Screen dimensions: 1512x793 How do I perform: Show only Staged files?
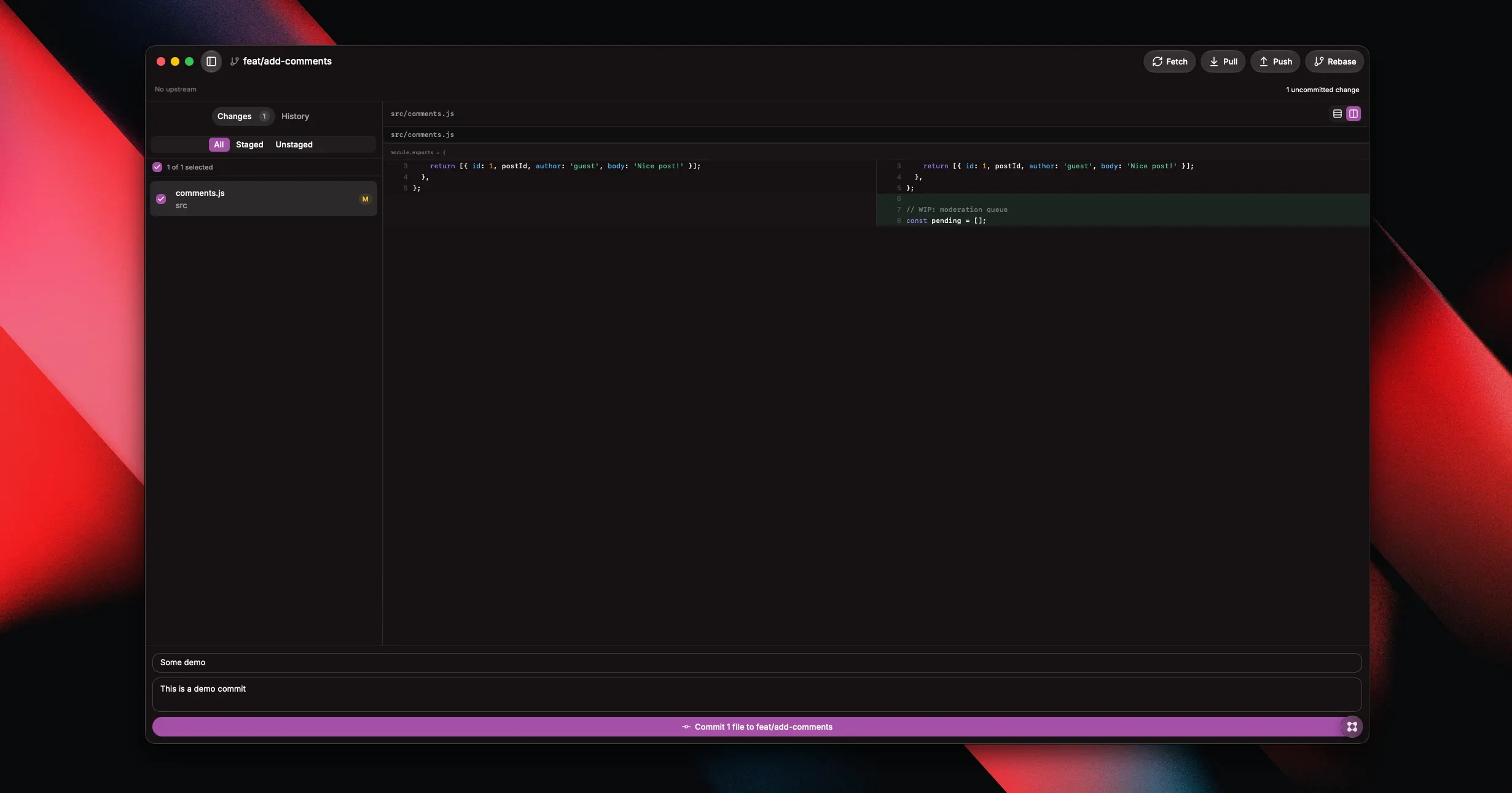pos(249,144)
